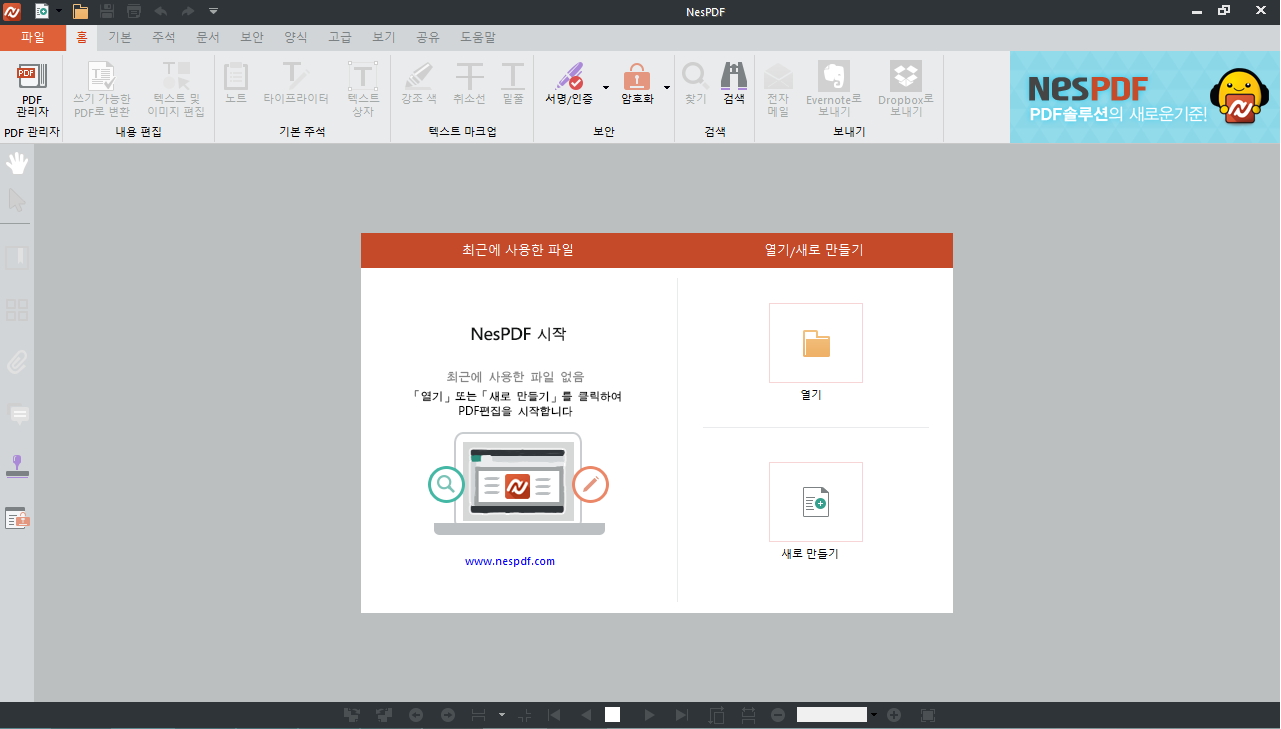Go to the previous page in status bar
Image resolution: width=1281 pixels, height=729 pixels.
click(x=586, y=715)
